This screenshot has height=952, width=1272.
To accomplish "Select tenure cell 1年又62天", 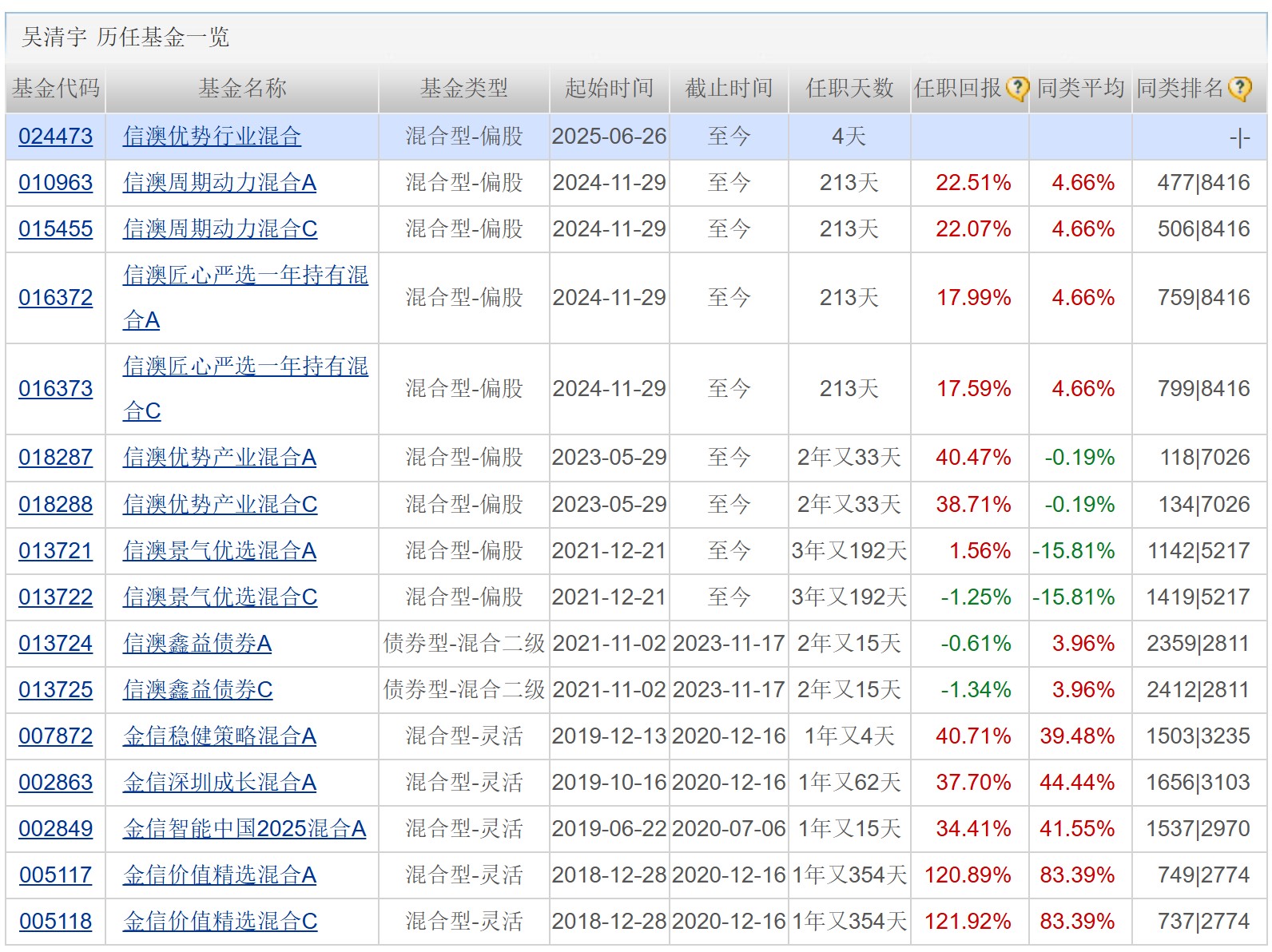I will pyautogui.click(x=849, y=783).
